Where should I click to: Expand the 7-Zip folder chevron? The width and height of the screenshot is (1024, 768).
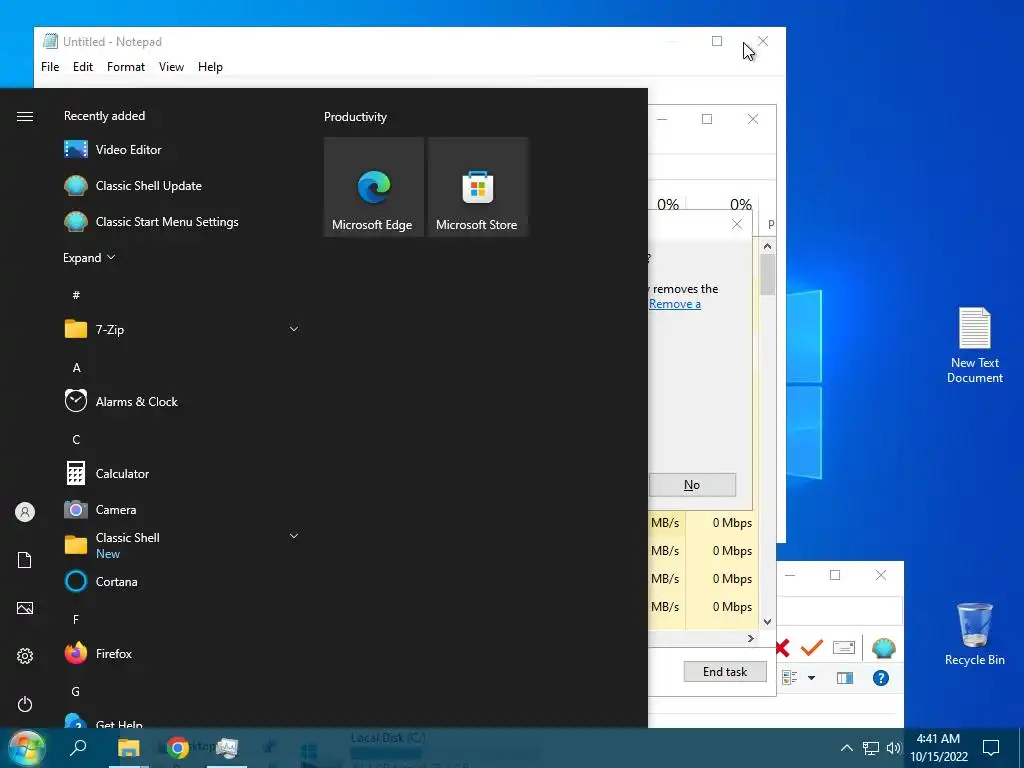[294, 329]
